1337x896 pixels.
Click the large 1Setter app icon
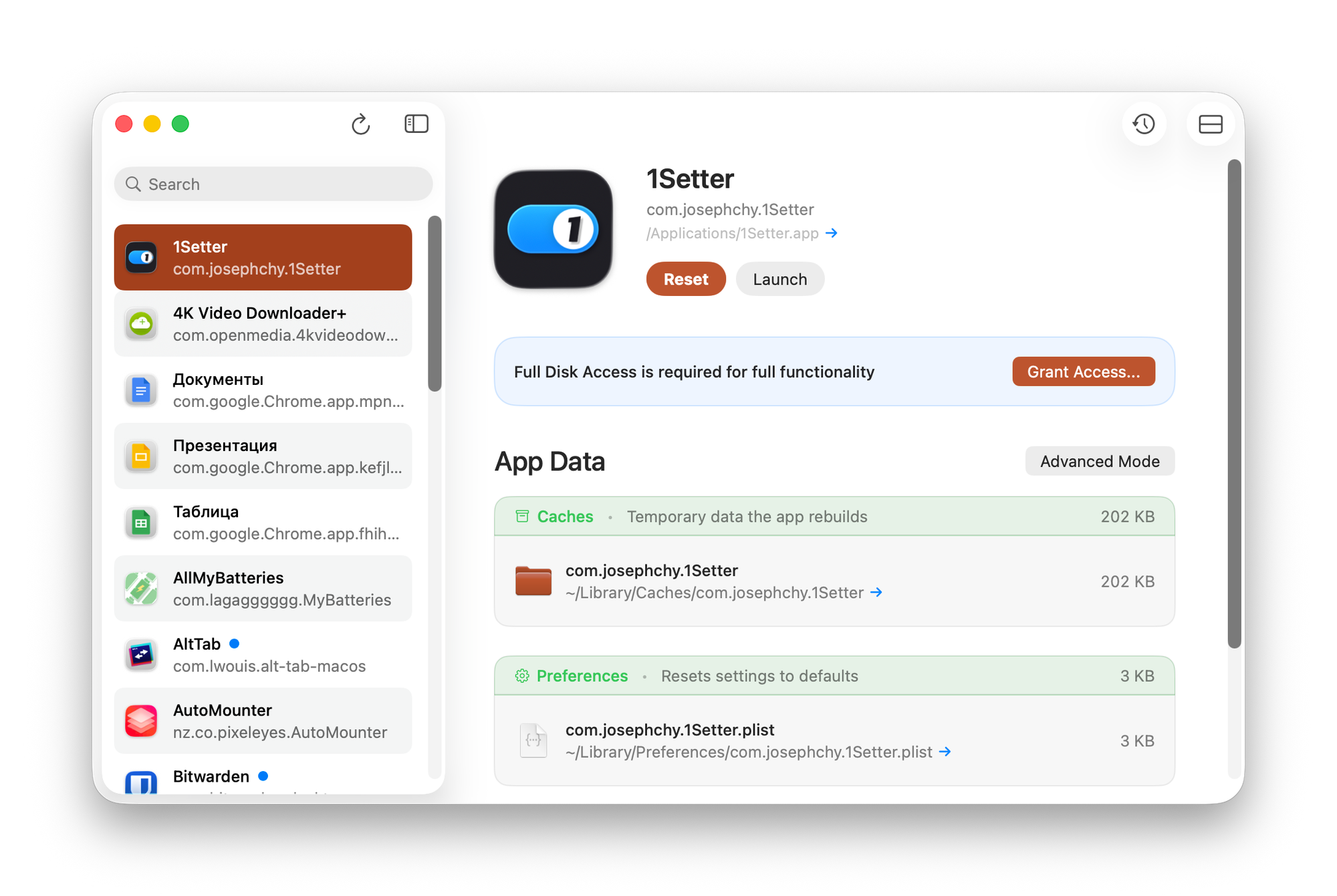click(553, 229)
